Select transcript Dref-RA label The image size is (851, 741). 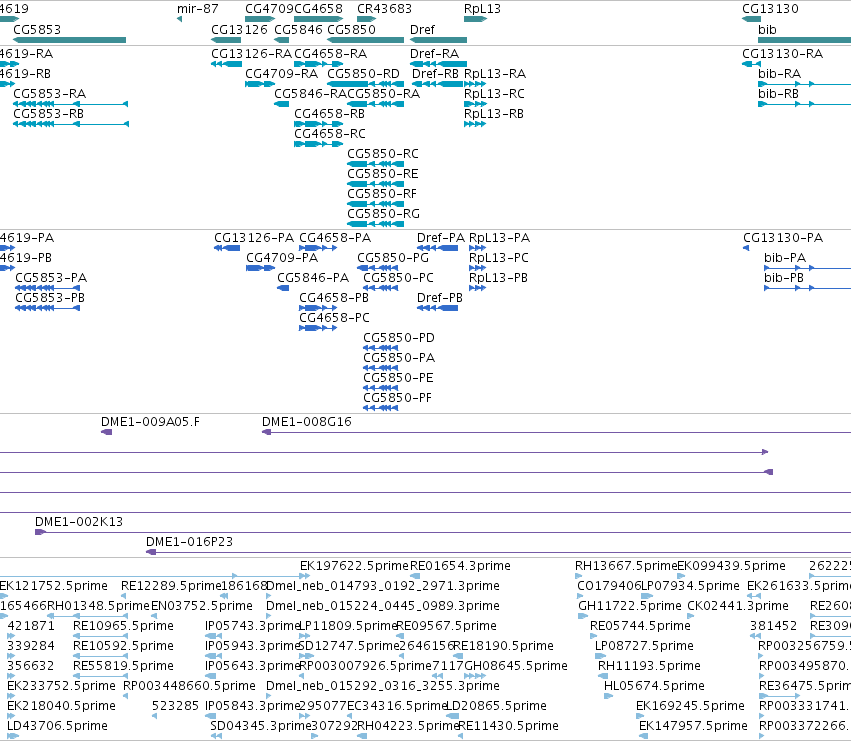435,54
